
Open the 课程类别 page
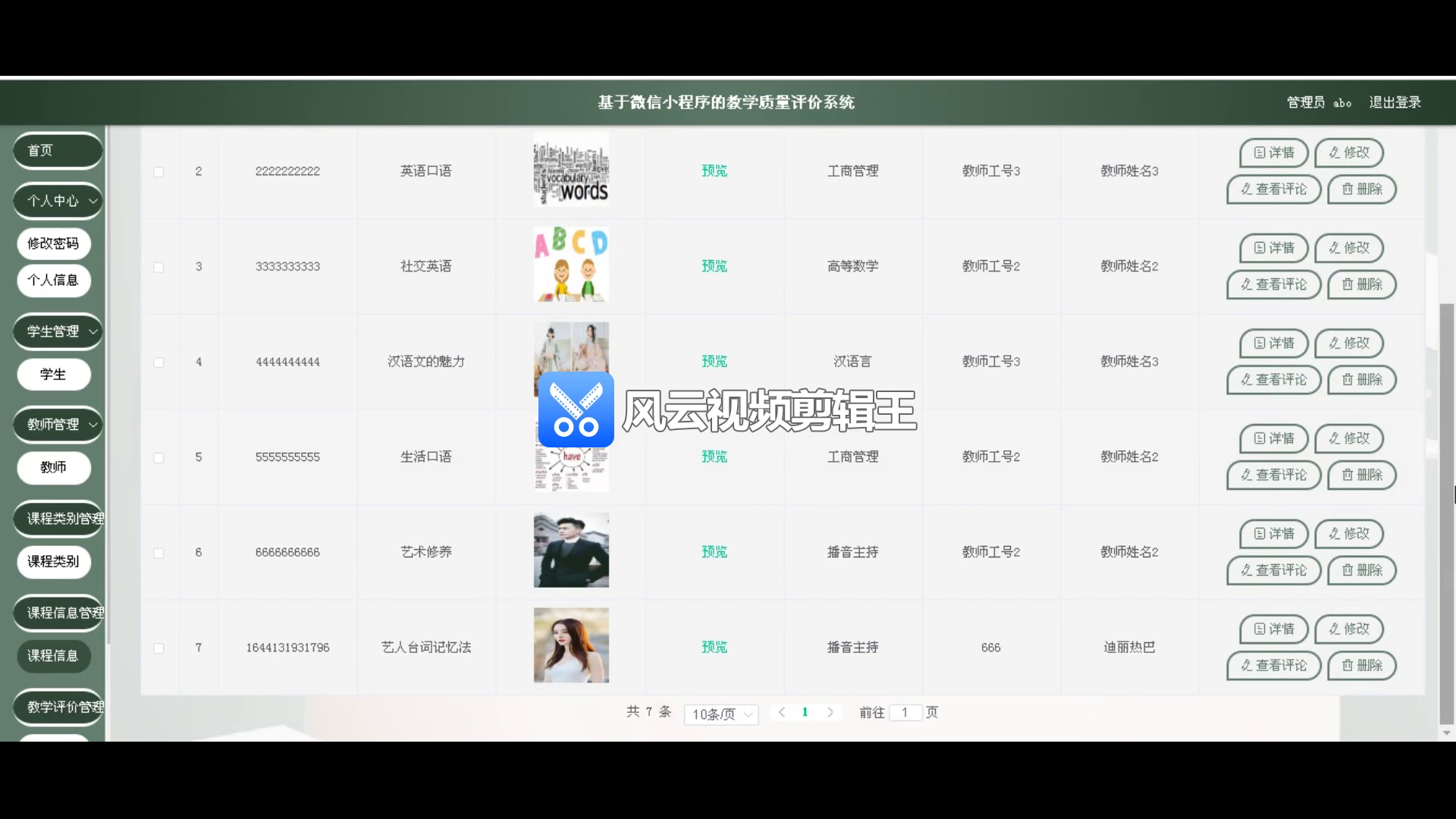coord(54,562)
